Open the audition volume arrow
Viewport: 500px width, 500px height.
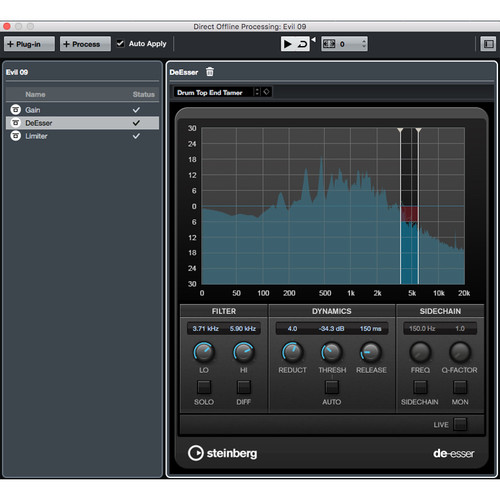(313, 40)
